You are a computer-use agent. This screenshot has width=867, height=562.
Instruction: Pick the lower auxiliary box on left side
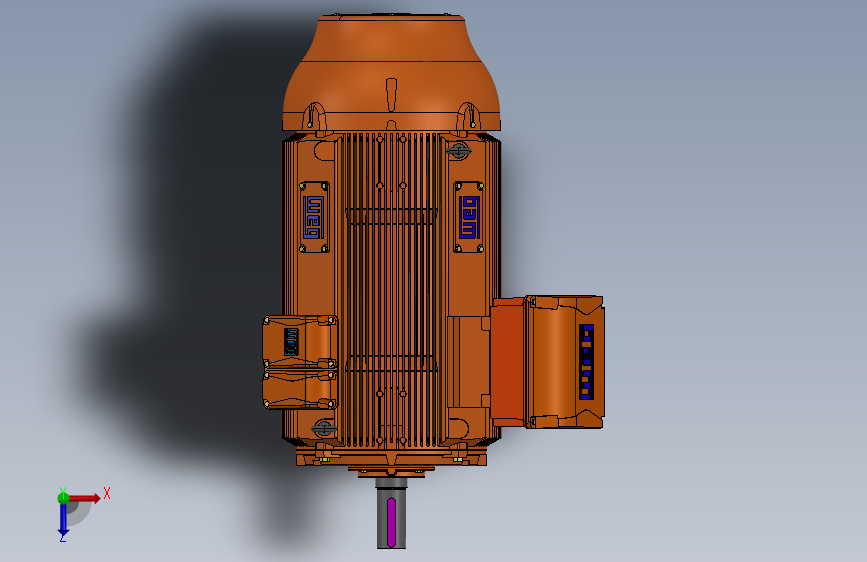pos(300,389)
